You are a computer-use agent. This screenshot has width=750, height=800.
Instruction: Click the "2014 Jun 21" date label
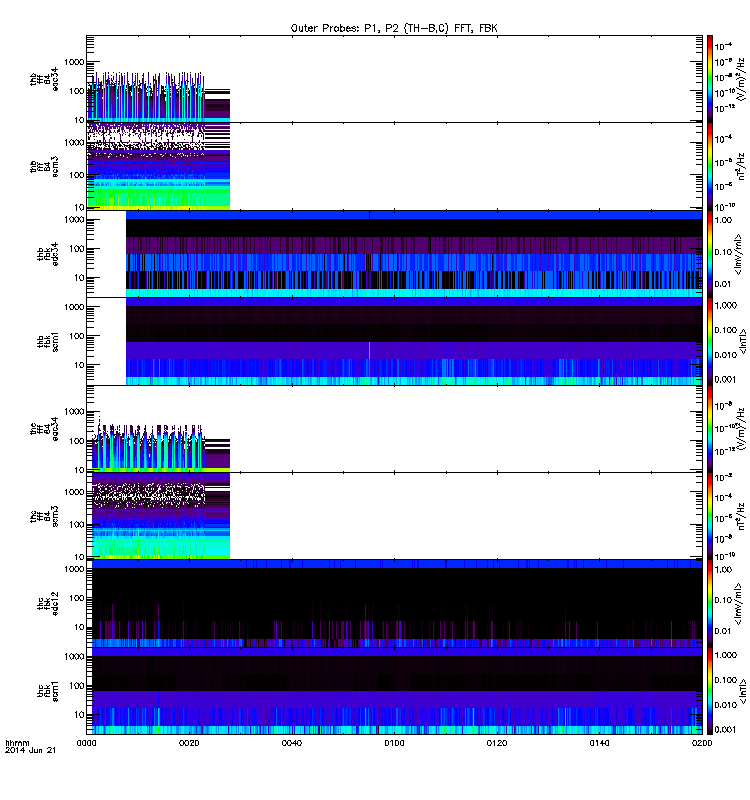31,750
